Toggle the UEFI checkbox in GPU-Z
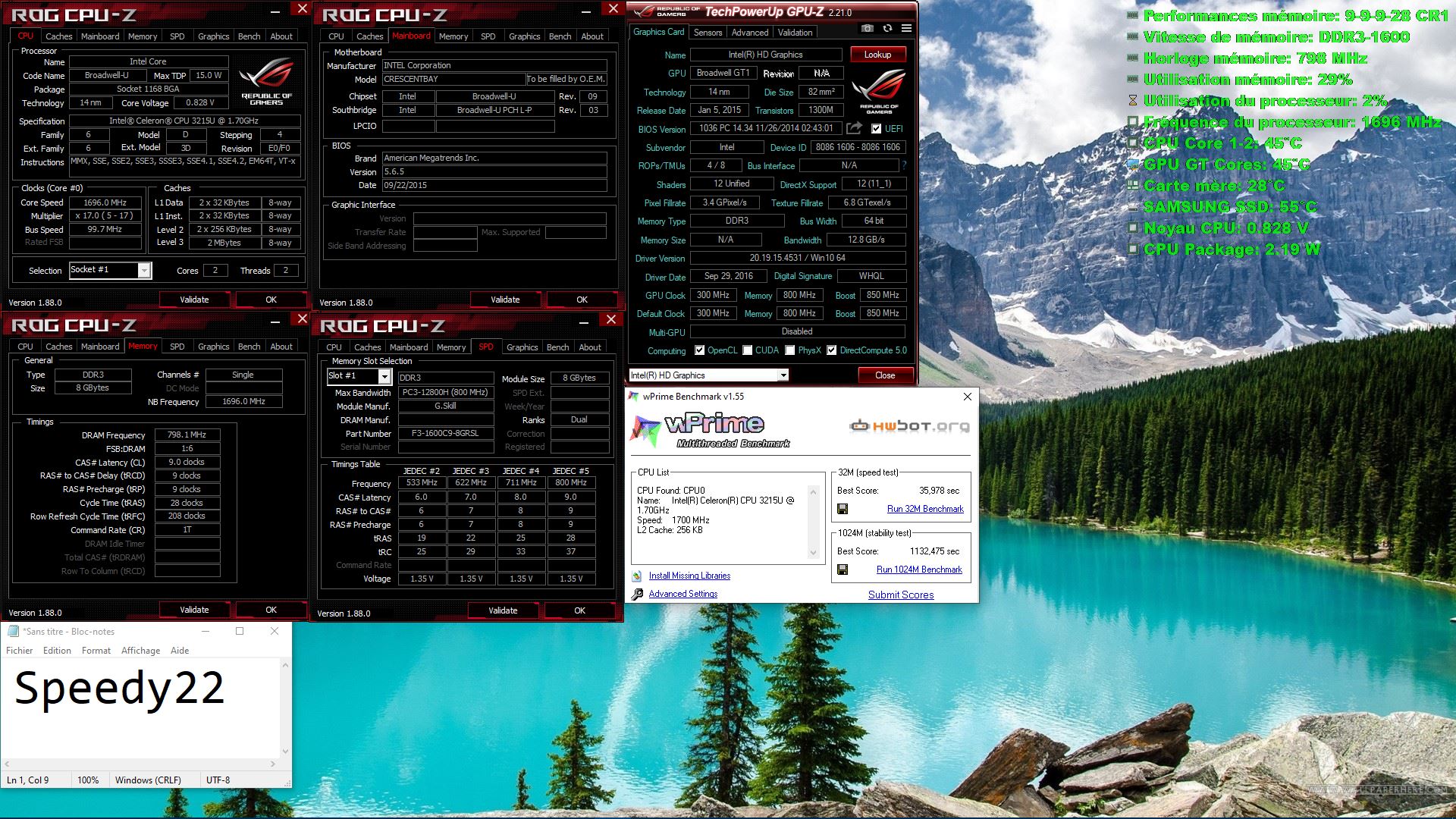The height and width of the screenshot is (819, 1456). (876, 129)
